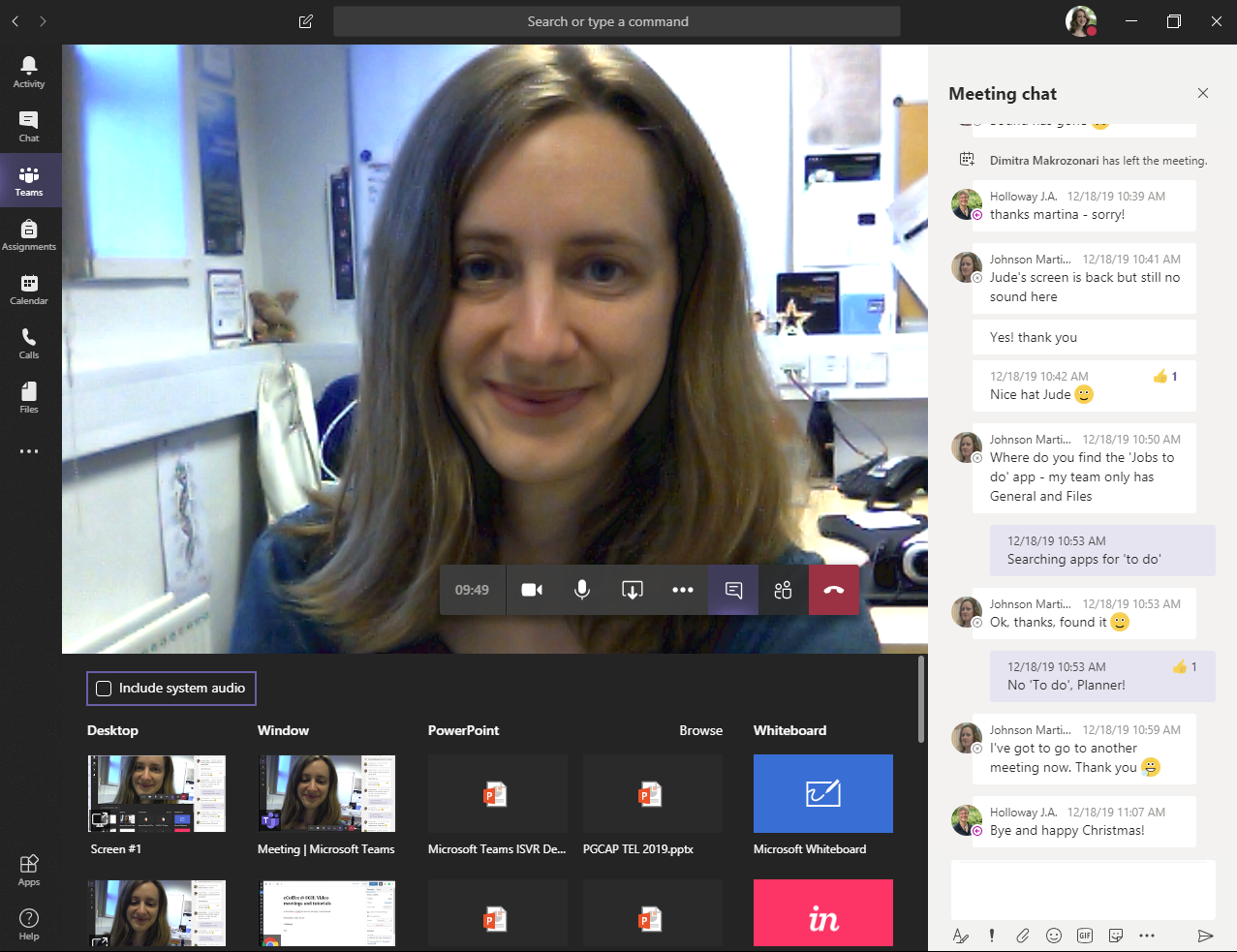Click Browse to find a PowerPoint file

pos(700,730)
